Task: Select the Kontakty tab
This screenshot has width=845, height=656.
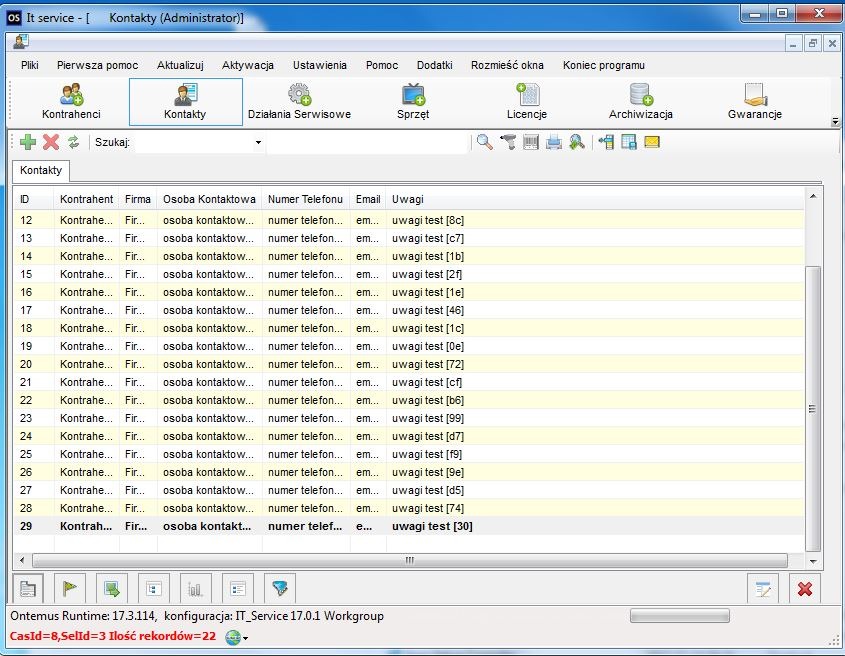Action: (x=41, y=171)
